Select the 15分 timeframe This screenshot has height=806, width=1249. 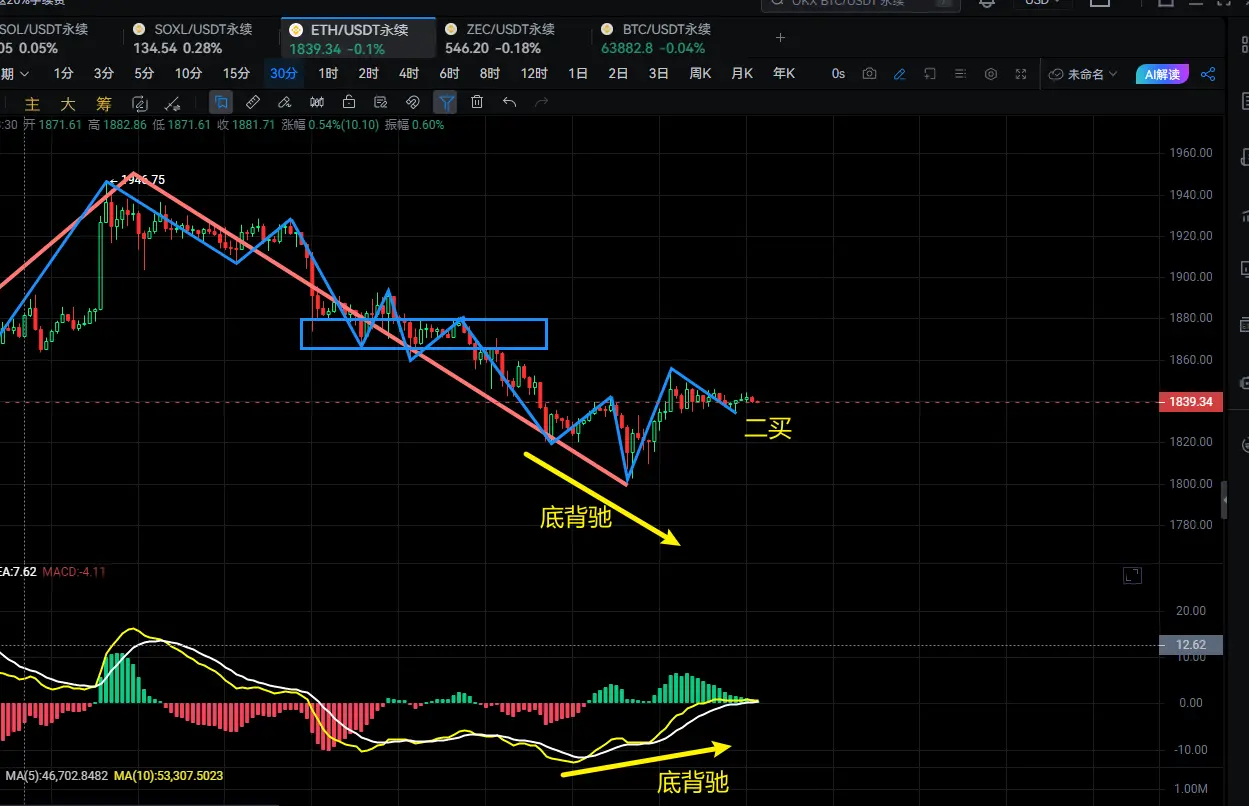(x=236, y=74)
